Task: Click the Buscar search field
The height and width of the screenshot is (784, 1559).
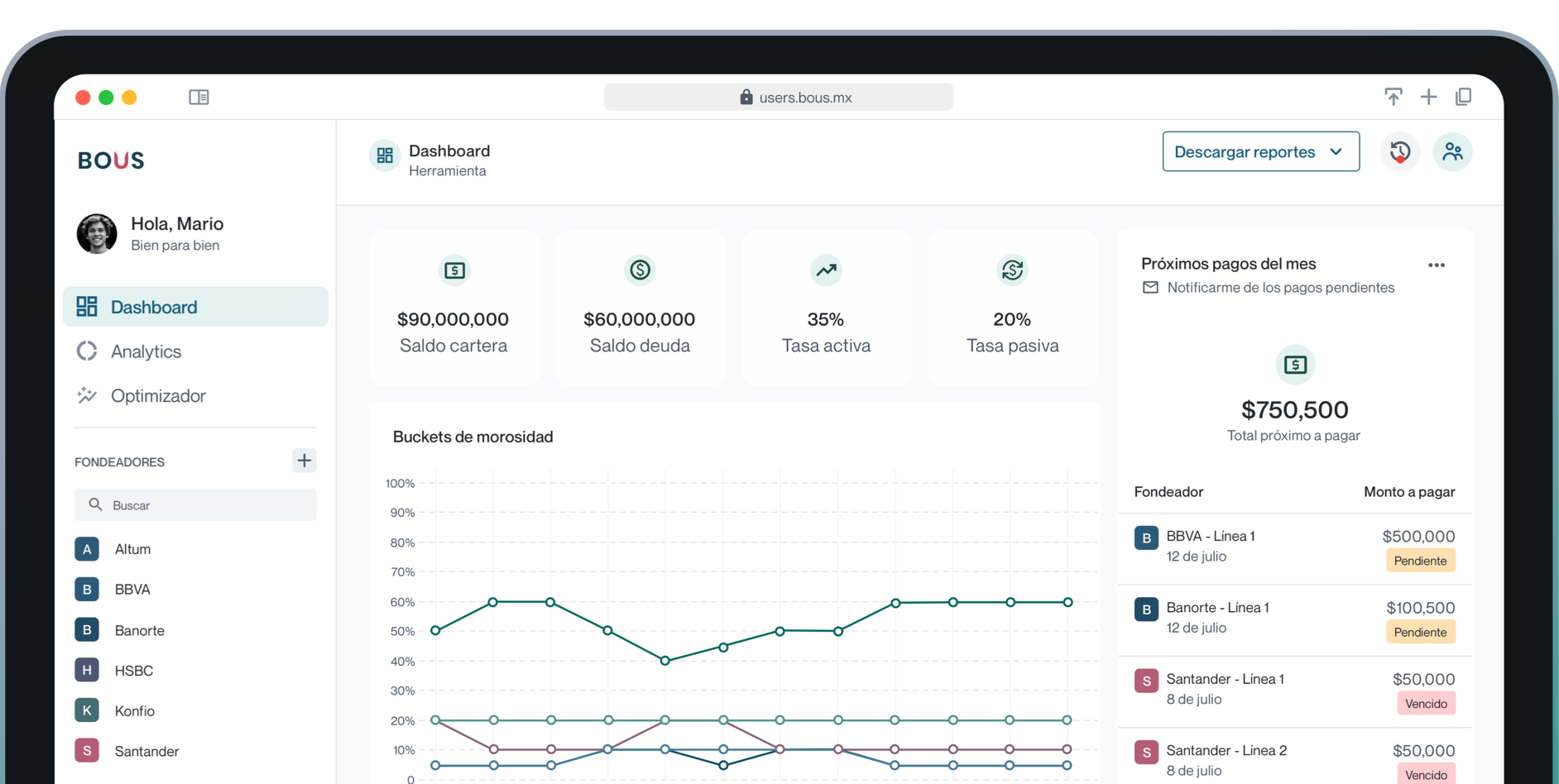Action: point(195,504)
